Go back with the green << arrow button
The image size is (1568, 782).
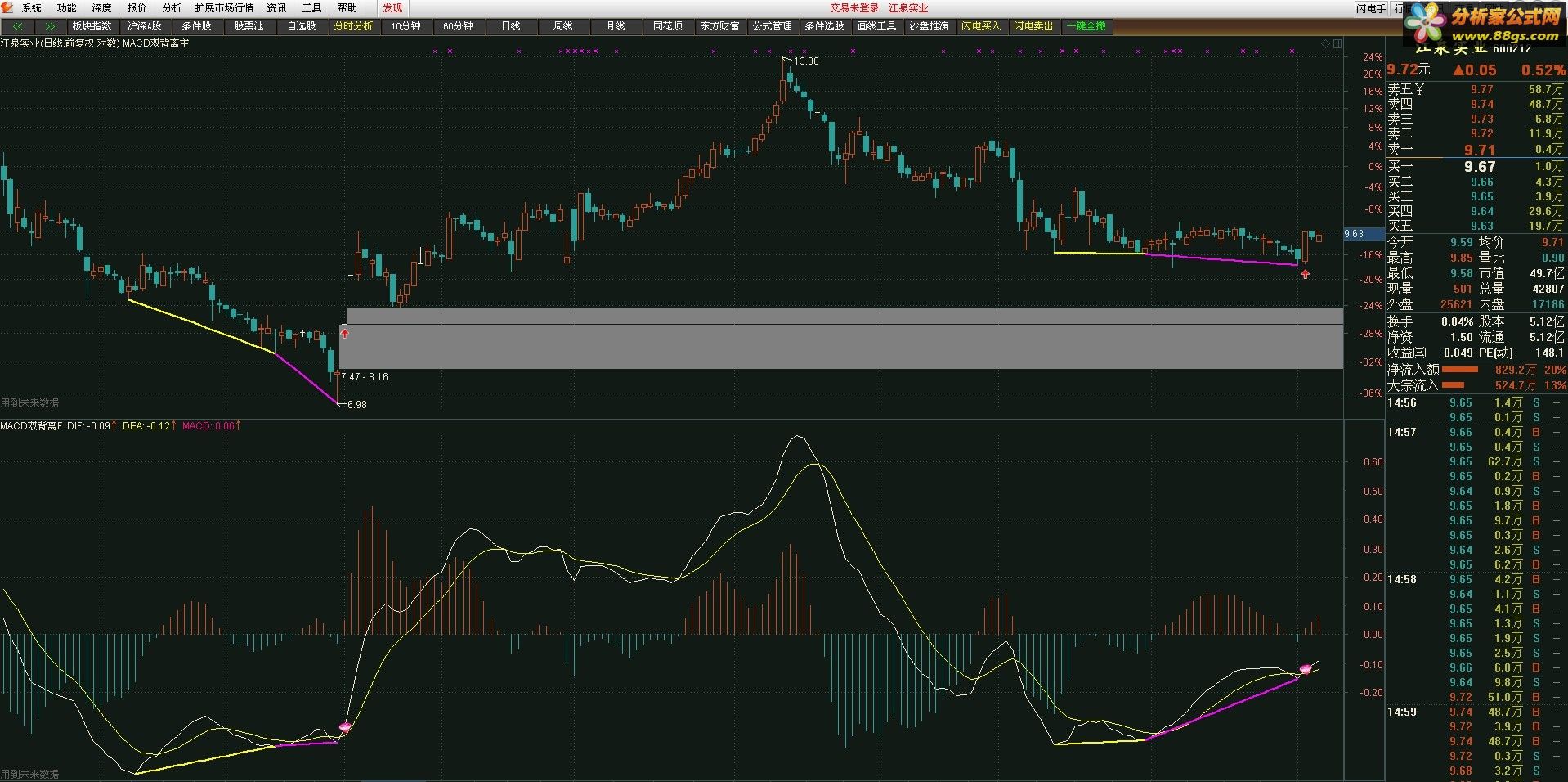18,26
